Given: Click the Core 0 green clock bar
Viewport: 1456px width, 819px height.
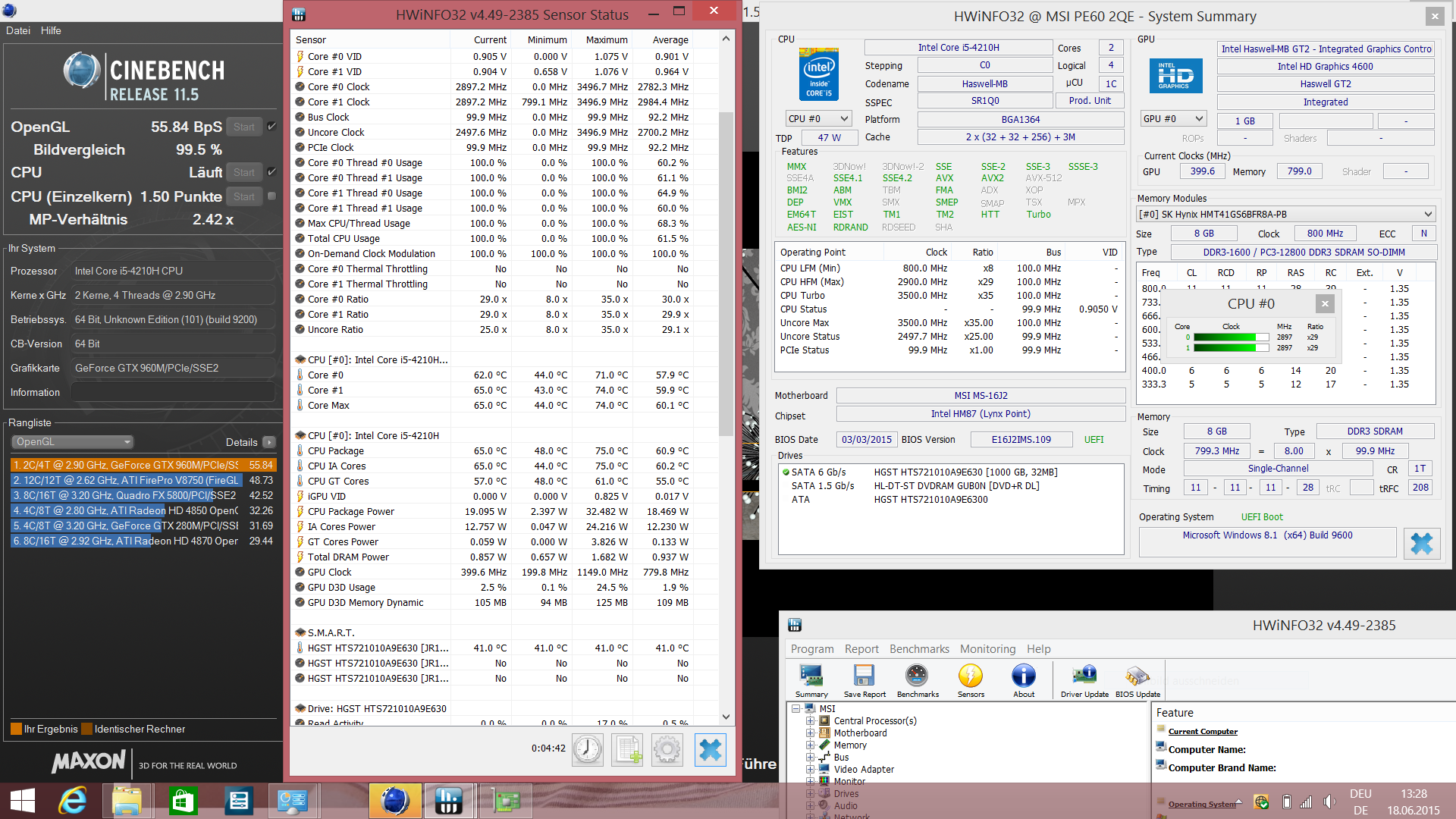Looking at the screenshot, I should (1232, 337).
